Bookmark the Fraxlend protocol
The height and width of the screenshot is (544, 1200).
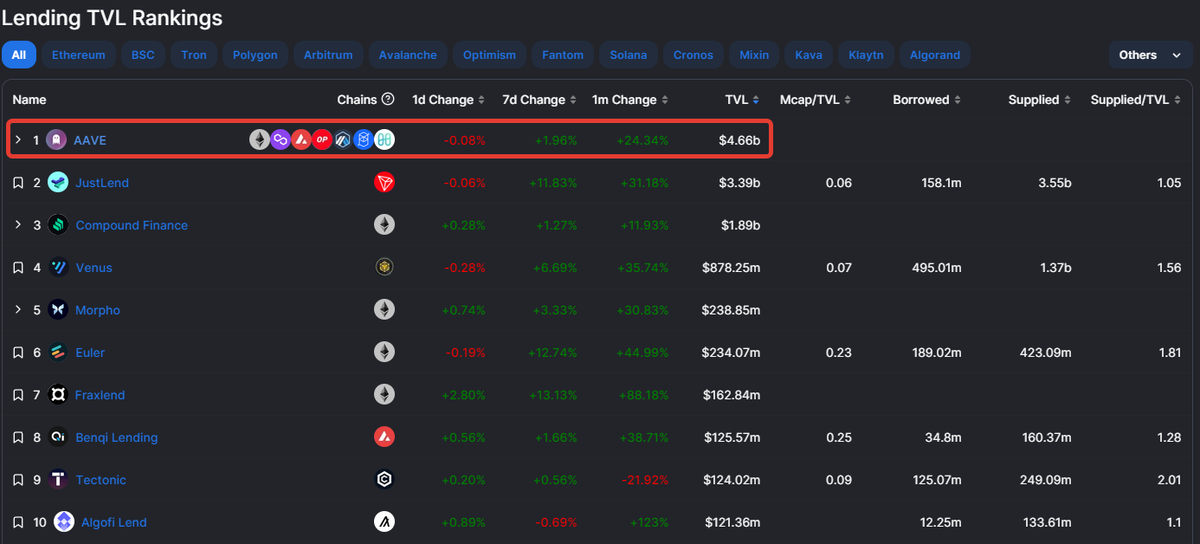pyautogui.click(x=18, y=395)
